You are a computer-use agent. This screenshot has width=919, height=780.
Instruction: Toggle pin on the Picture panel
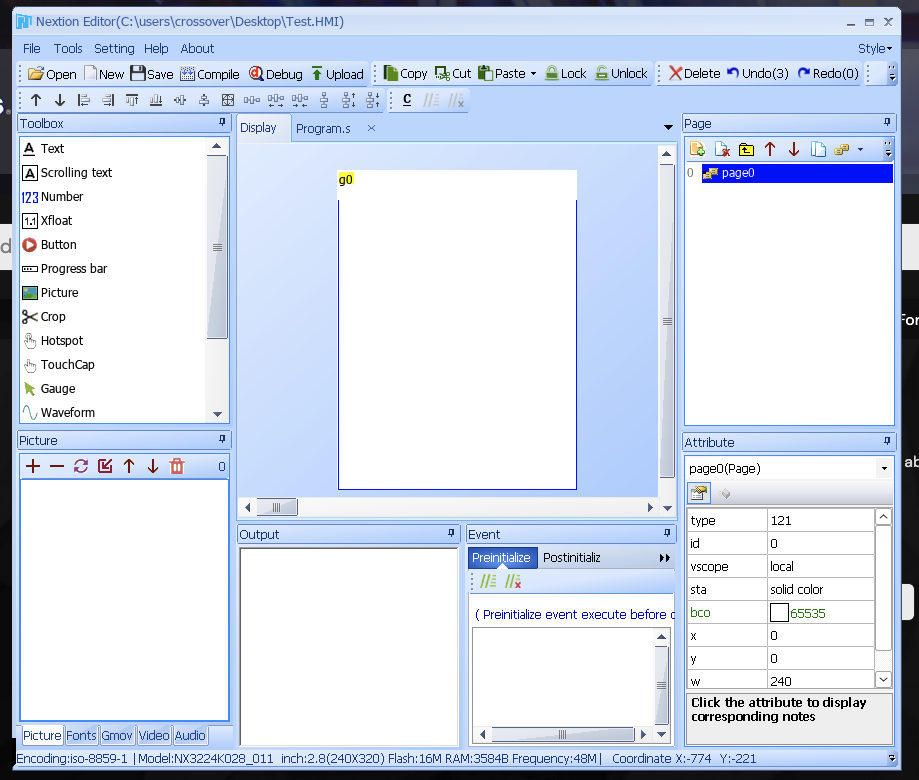pyautogui.click(x=222, y=440)
